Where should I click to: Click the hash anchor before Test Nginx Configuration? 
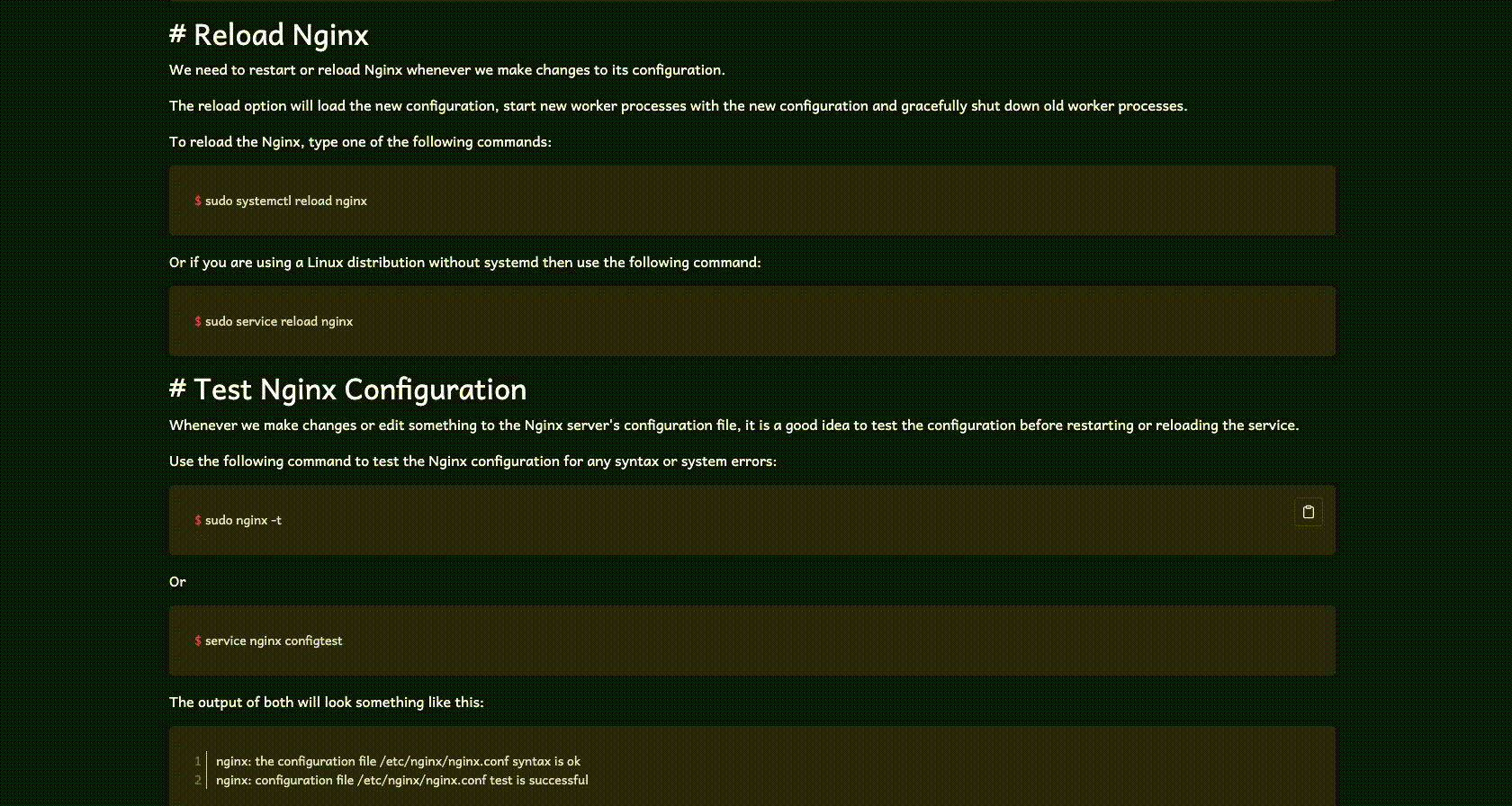pos(177,390)
